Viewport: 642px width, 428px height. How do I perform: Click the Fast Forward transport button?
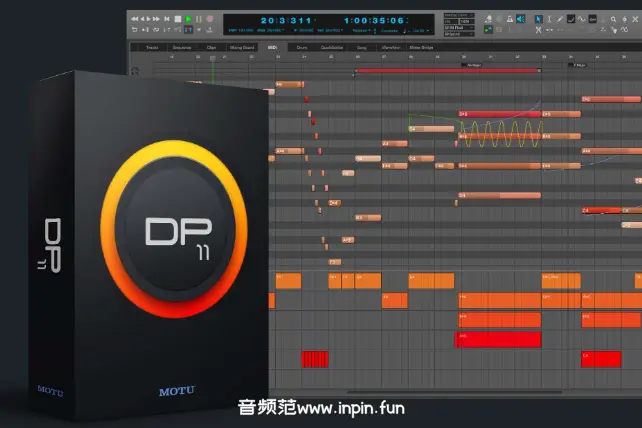(157, 19)
